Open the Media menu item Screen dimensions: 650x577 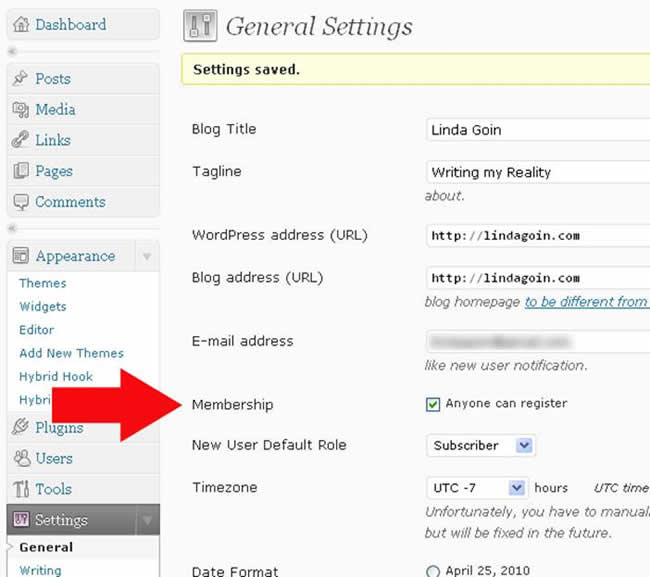[x=56, y=109]
